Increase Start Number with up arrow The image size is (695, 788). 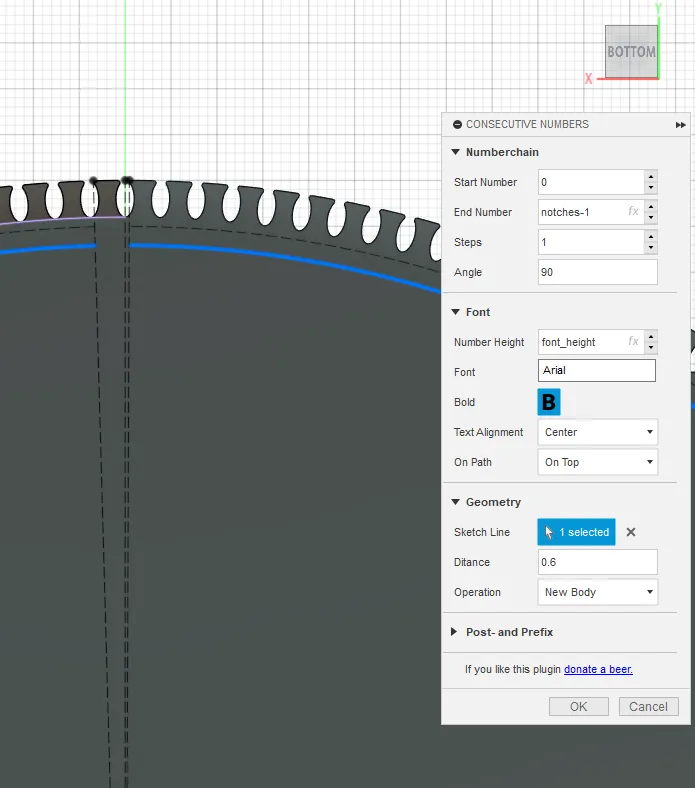pos(651,176)
